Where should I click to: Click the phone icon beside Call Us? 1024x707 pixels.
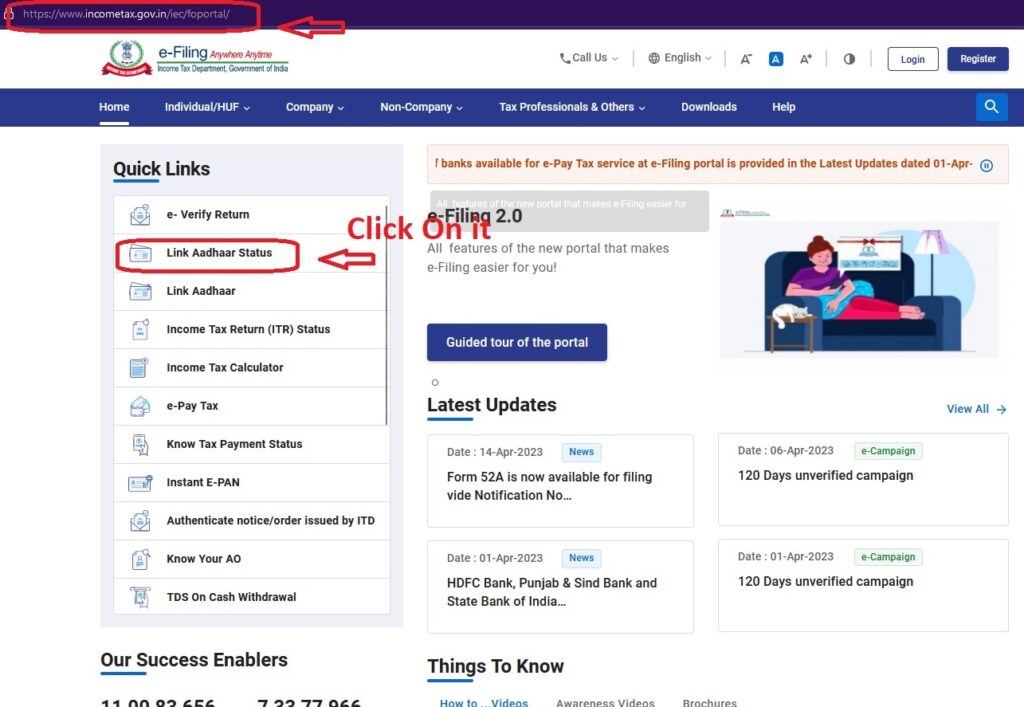565,58
